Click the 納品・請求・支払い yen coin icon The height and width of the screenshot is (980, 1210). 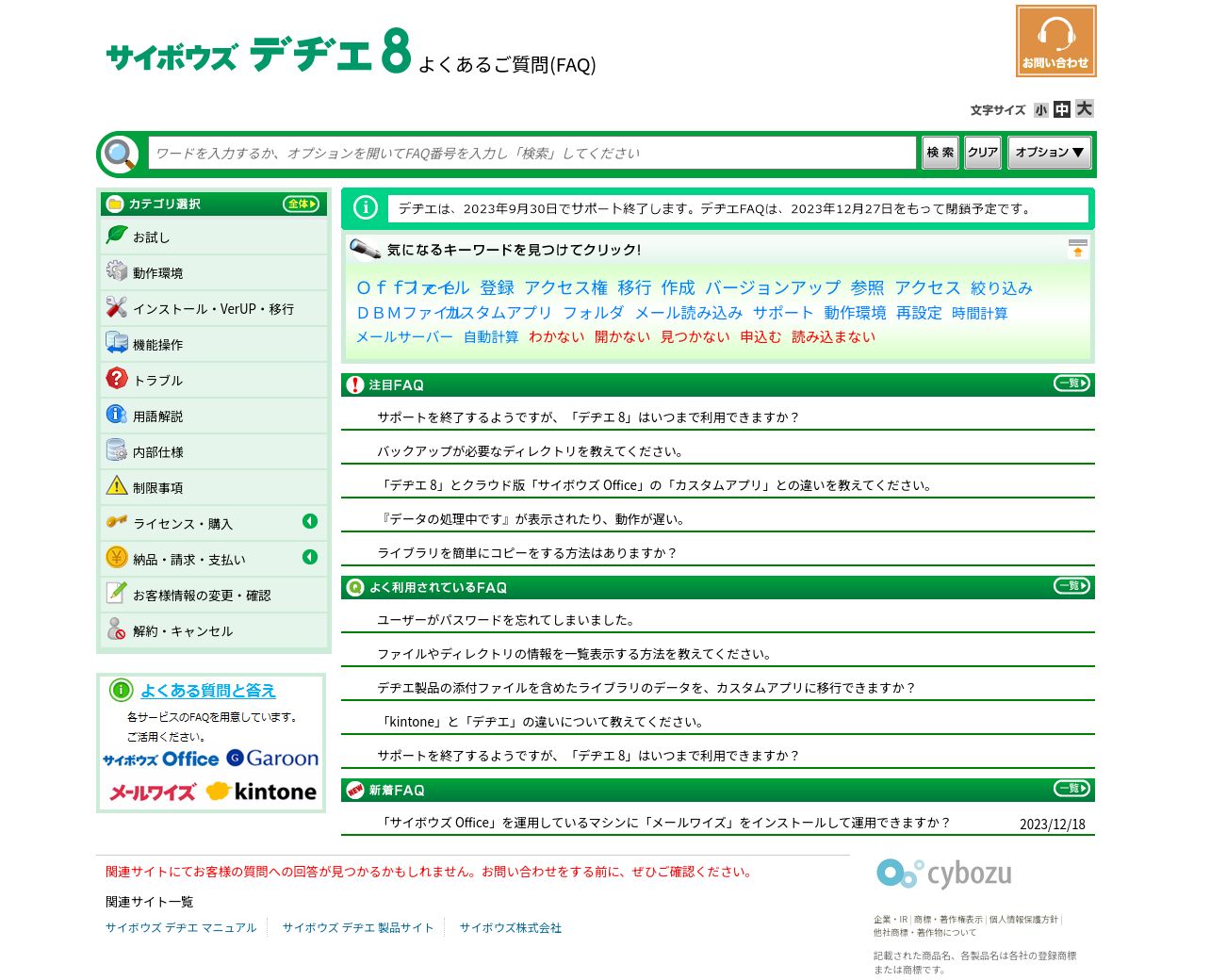coord(117,558)
